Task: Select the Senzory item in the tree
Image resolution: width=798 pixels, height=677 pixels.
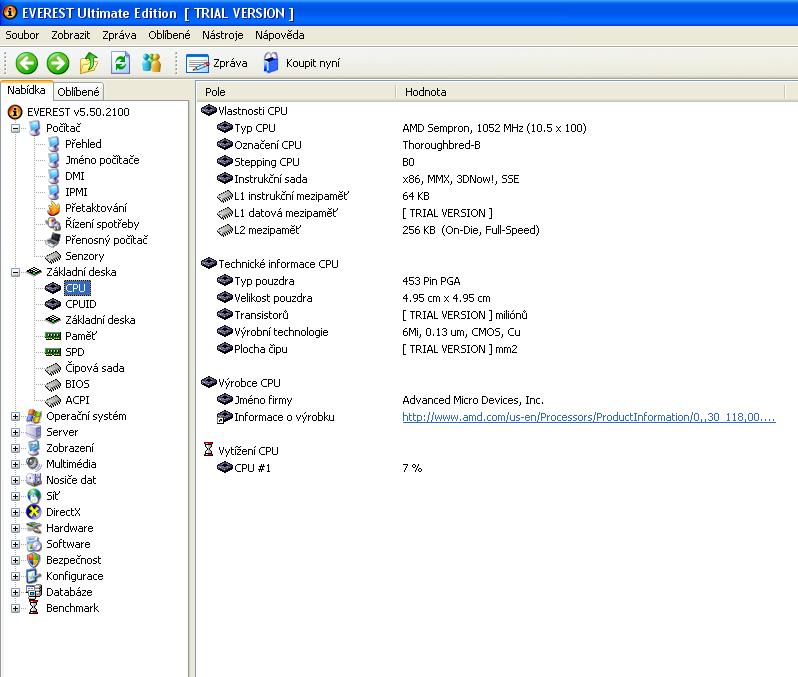Action: point(84,256)
